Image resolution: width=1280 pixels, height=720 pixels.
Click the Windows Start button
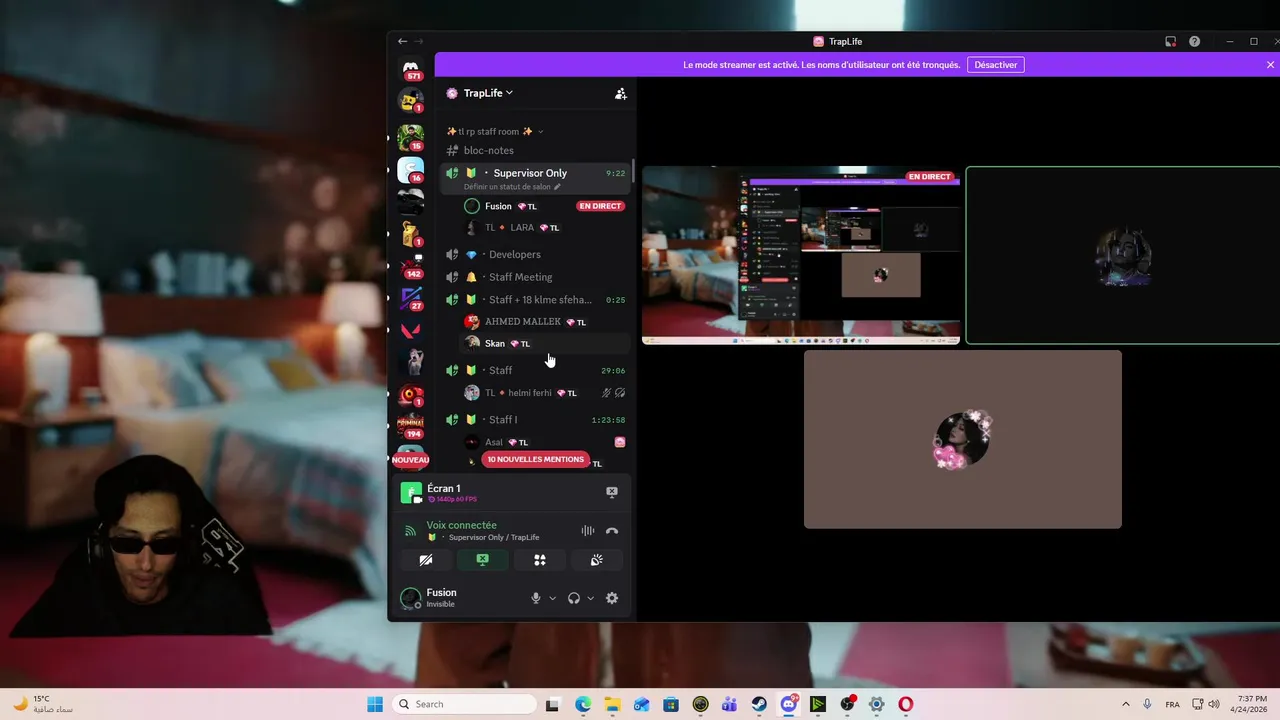click(x=375, y=704)
